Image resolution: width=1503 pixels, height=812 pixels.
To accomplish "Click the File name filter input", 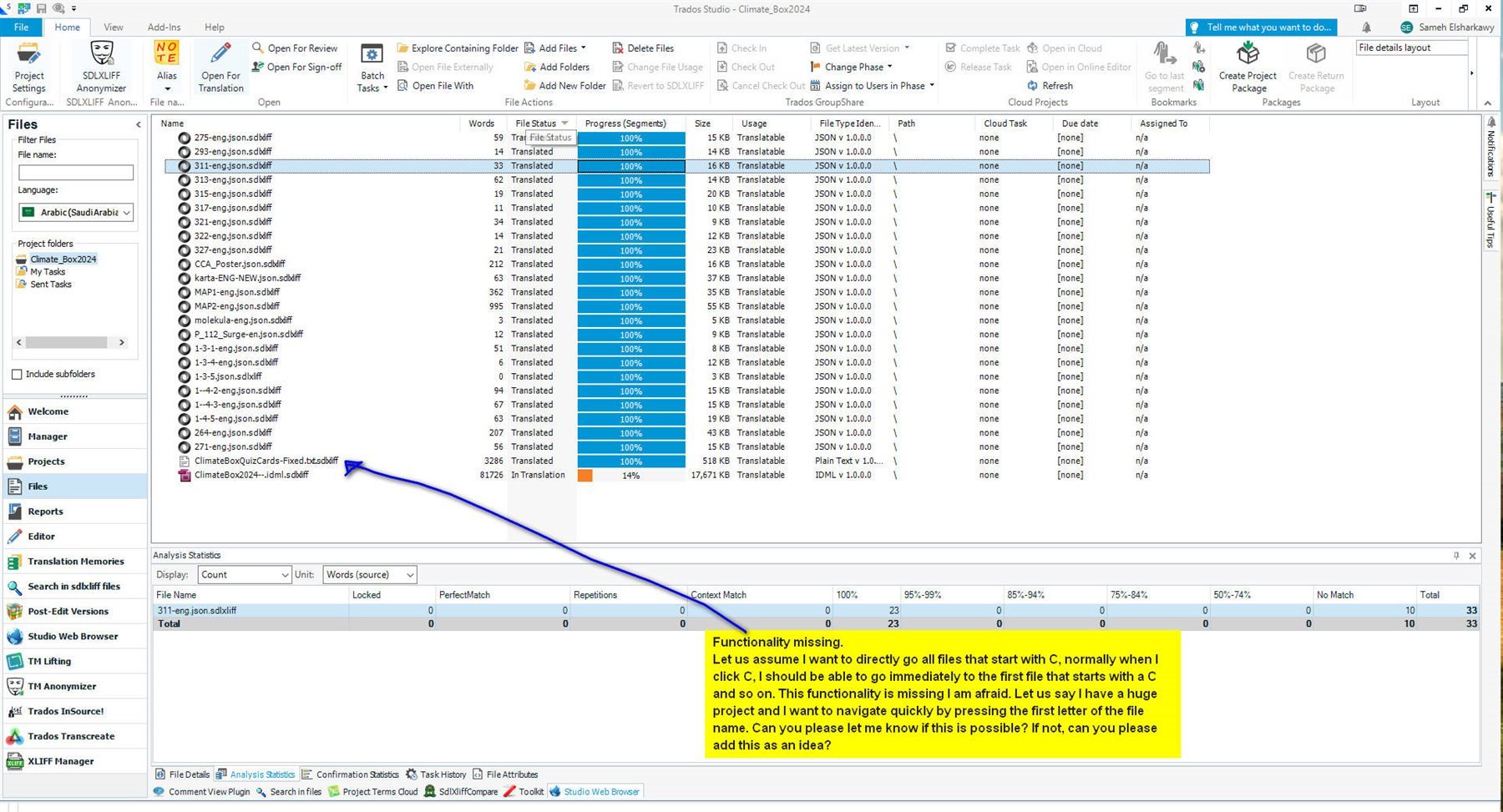I will coord(76,173).
